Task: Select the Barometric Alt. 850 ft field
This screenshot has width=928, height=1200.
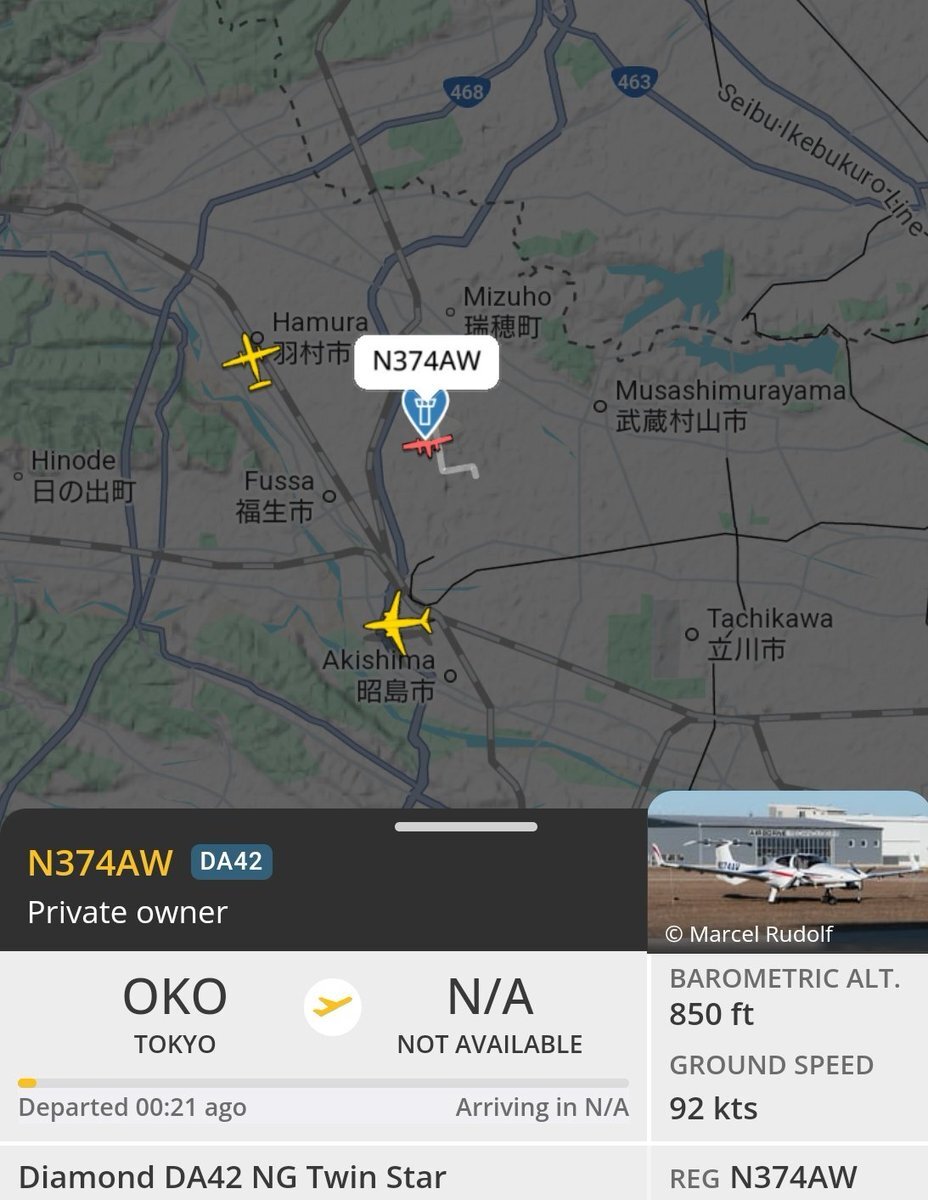Action: coord(785,997)
